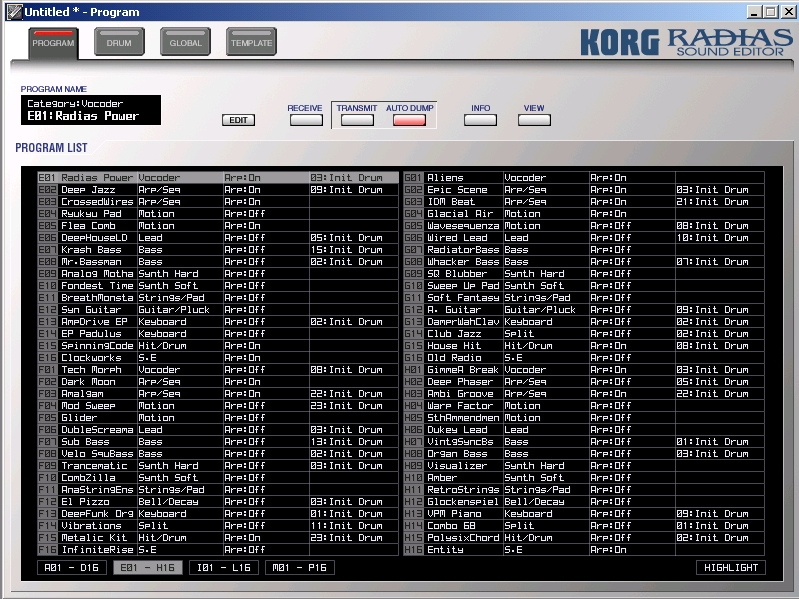
Task: Select program G04 Glacial Air
Action: pyautogui.click(x=584, y=213)
